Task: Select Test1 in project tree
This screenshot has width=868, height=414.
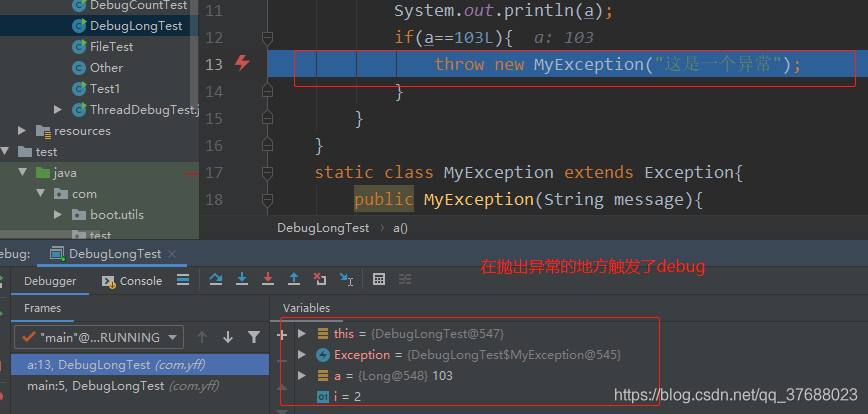Action: [x=105, y=89]
